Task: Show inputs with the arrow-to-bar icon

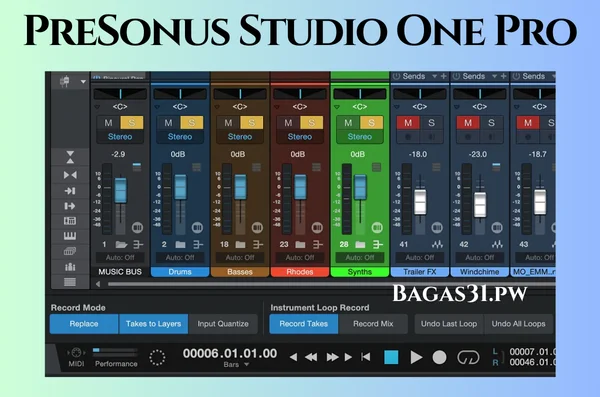Action: pos(70,191)
